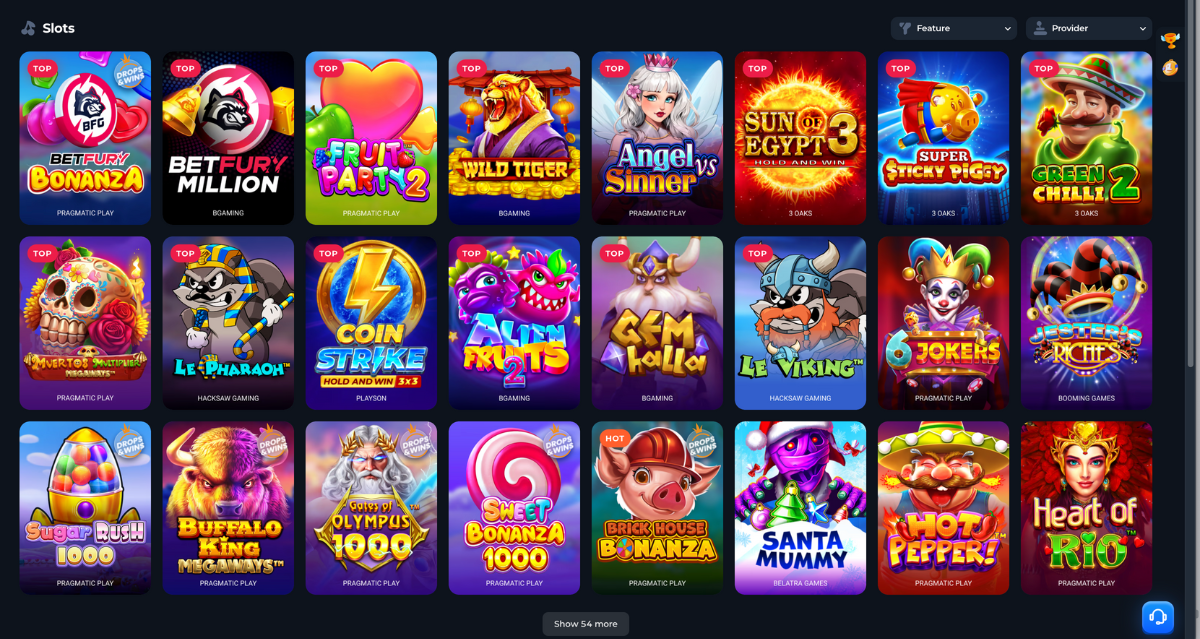Viewport: 1200px width, 639px height.
Task: Click the TOP badge on Wild Tiger
Action: (471, 69)
